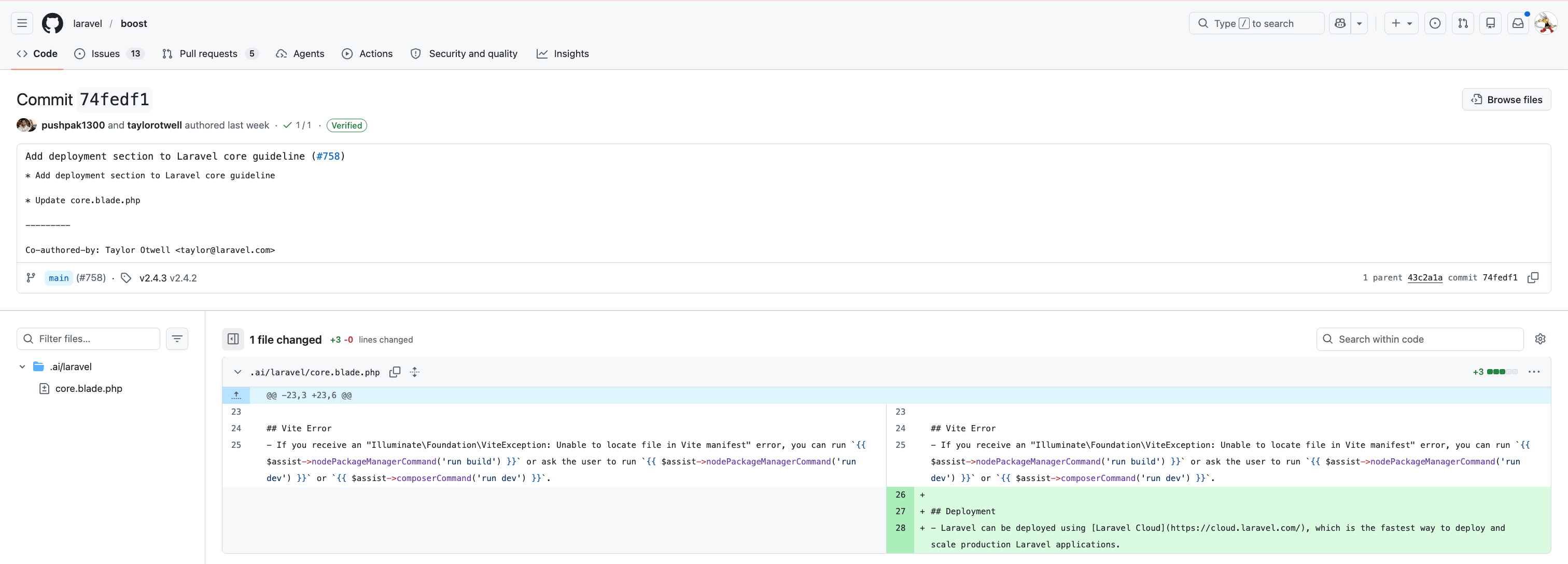Image resolution: width=1568 pixels, height=564 pixels.
Task: Open header pull requests icon
Action: 1463,23
